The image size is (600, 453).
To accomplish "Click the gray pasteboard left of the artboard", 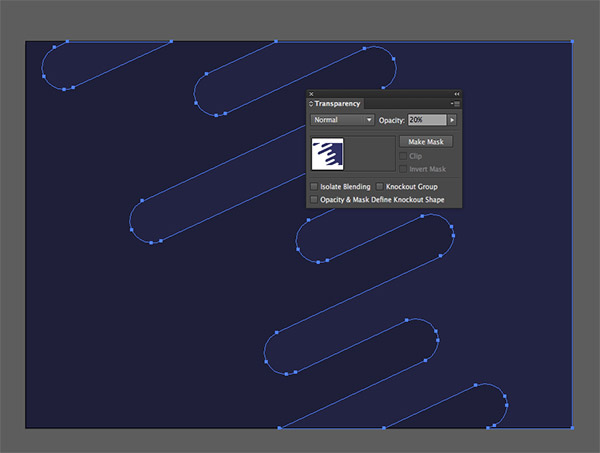I will (12, 230).
